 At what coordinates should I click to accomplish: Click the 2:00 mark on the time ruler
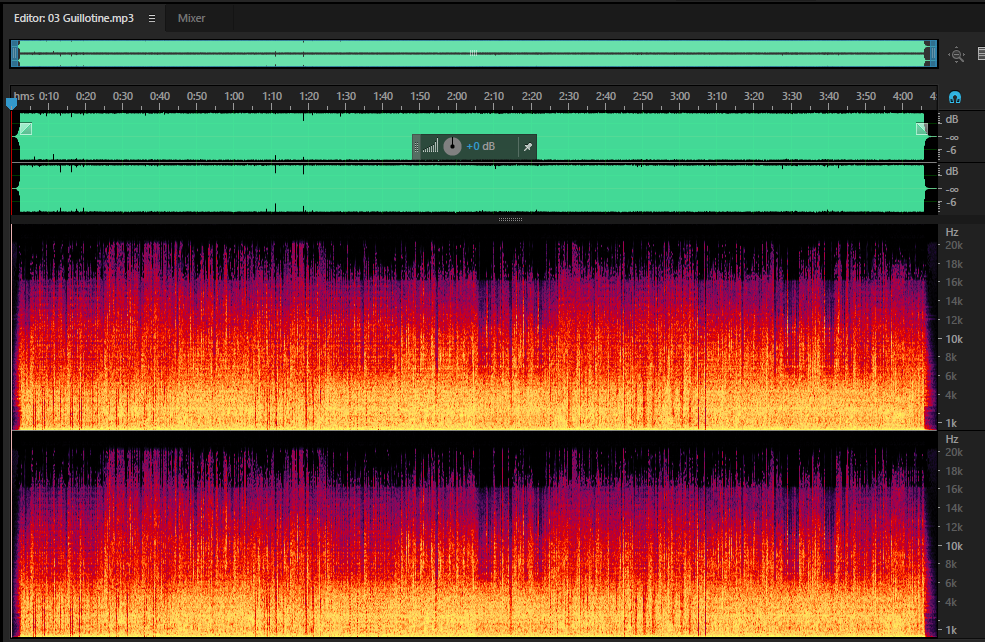tap(457, 96)
